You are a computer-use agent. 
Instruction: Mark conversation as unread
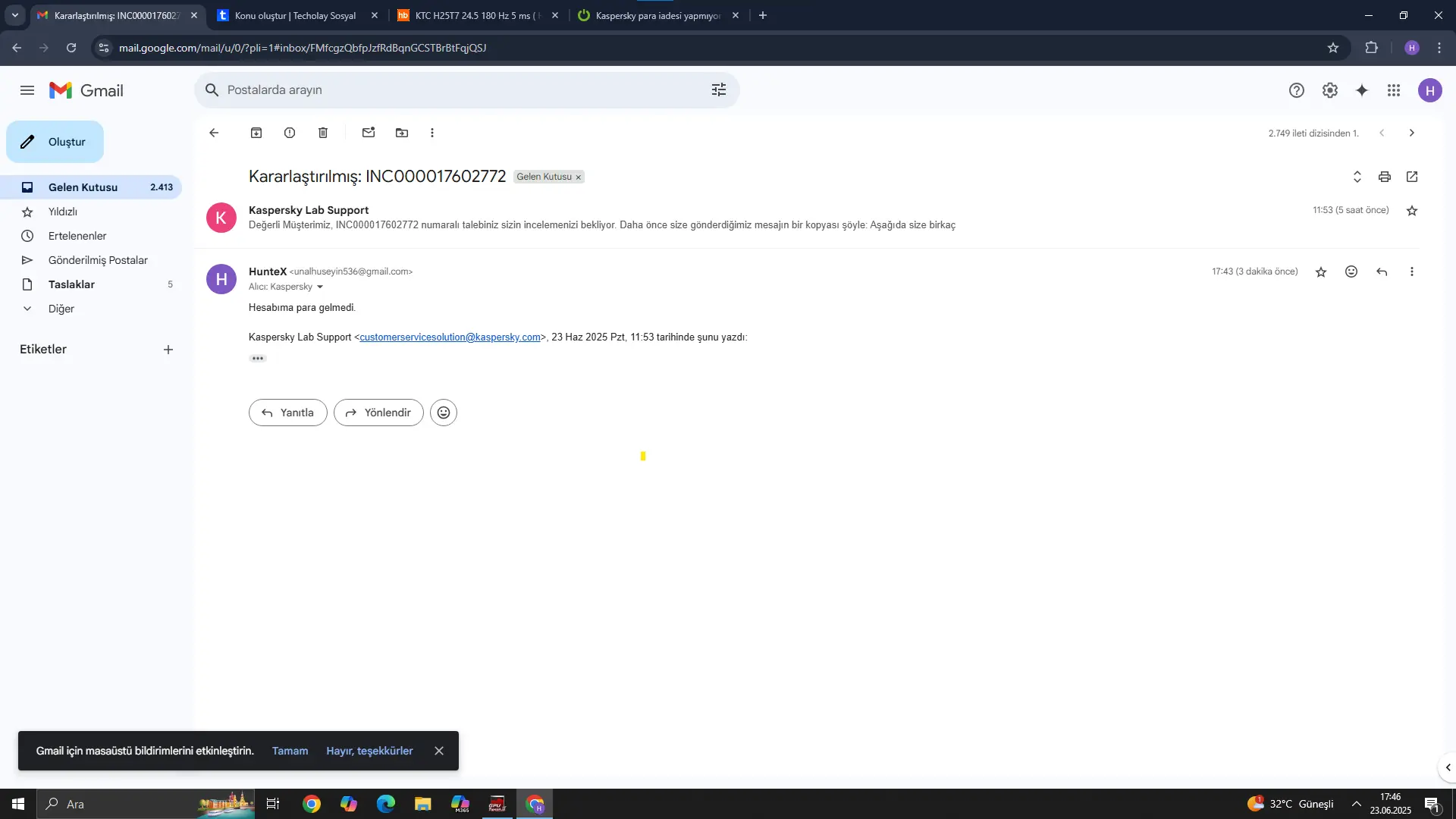[369, 133]
